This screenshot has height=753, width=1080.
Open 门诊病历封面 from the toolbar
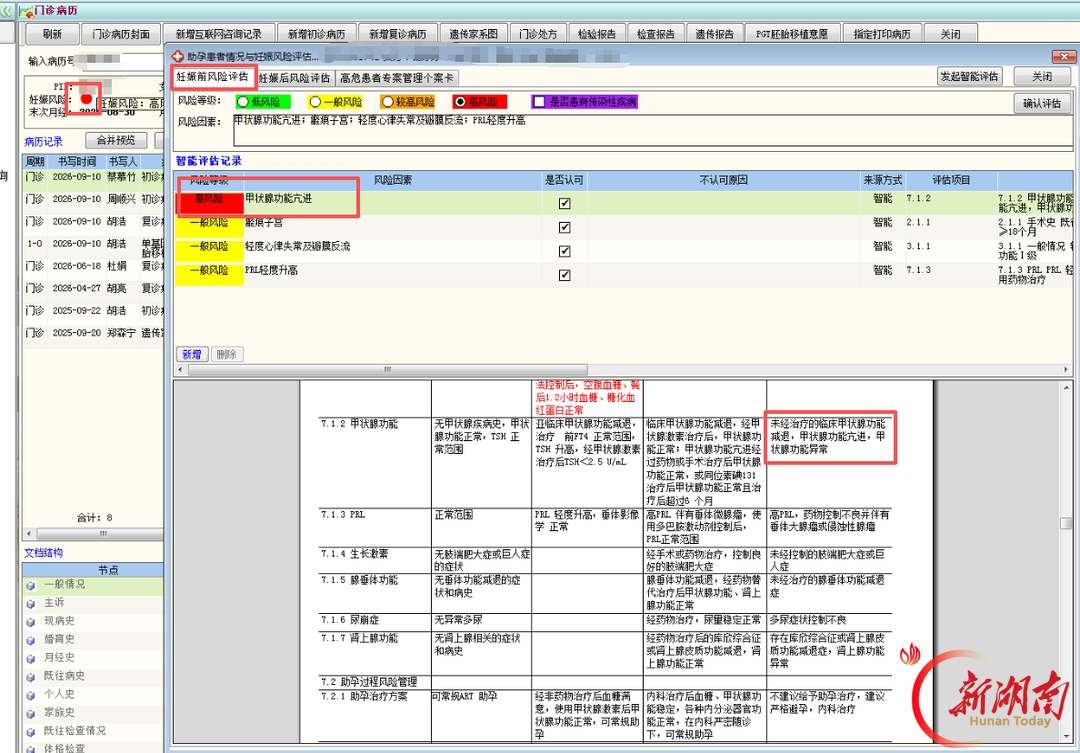coord(121,34)
